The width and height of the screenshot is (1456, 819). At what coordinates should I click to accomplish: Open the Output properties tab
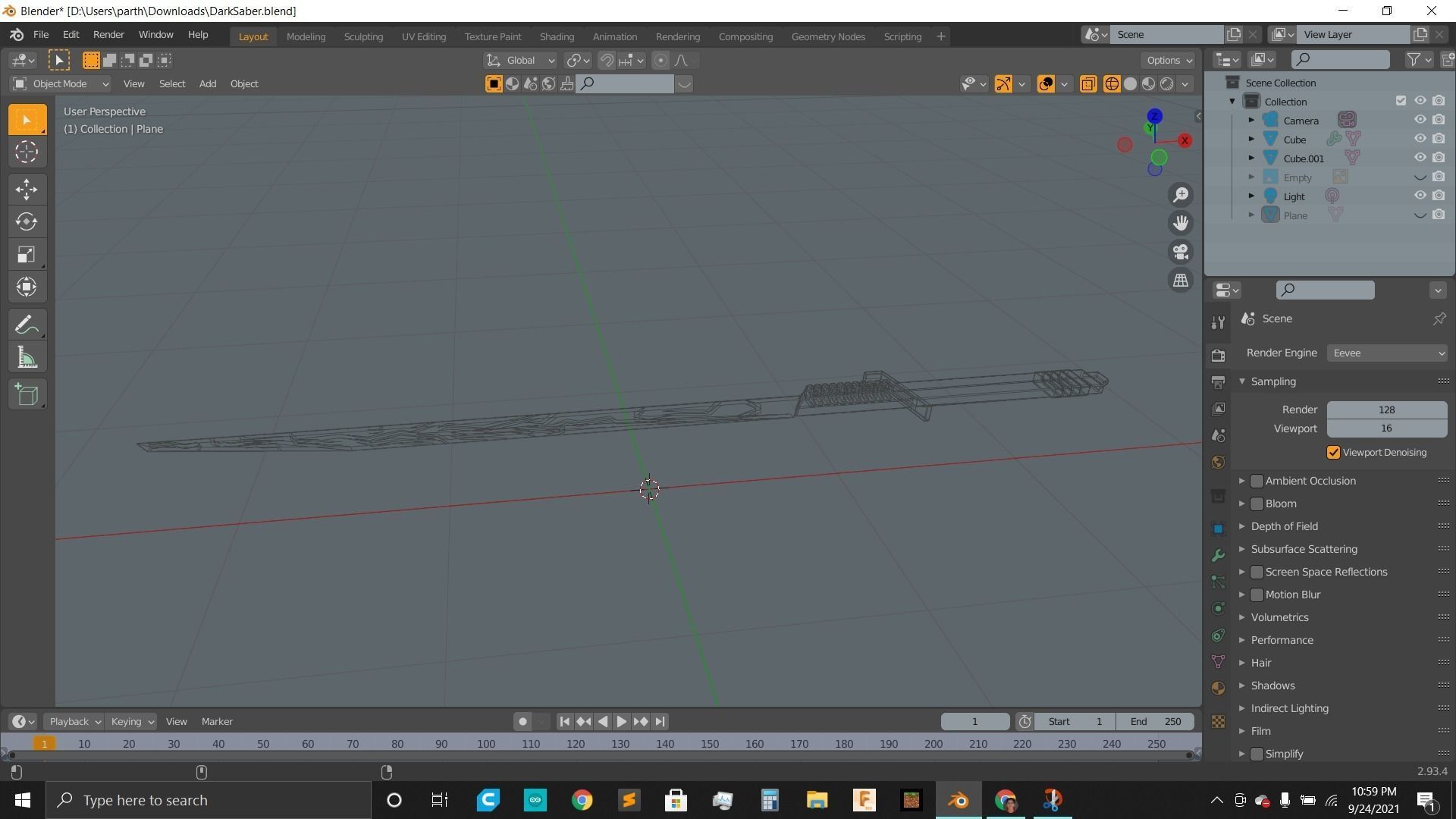click(1218, 381)
